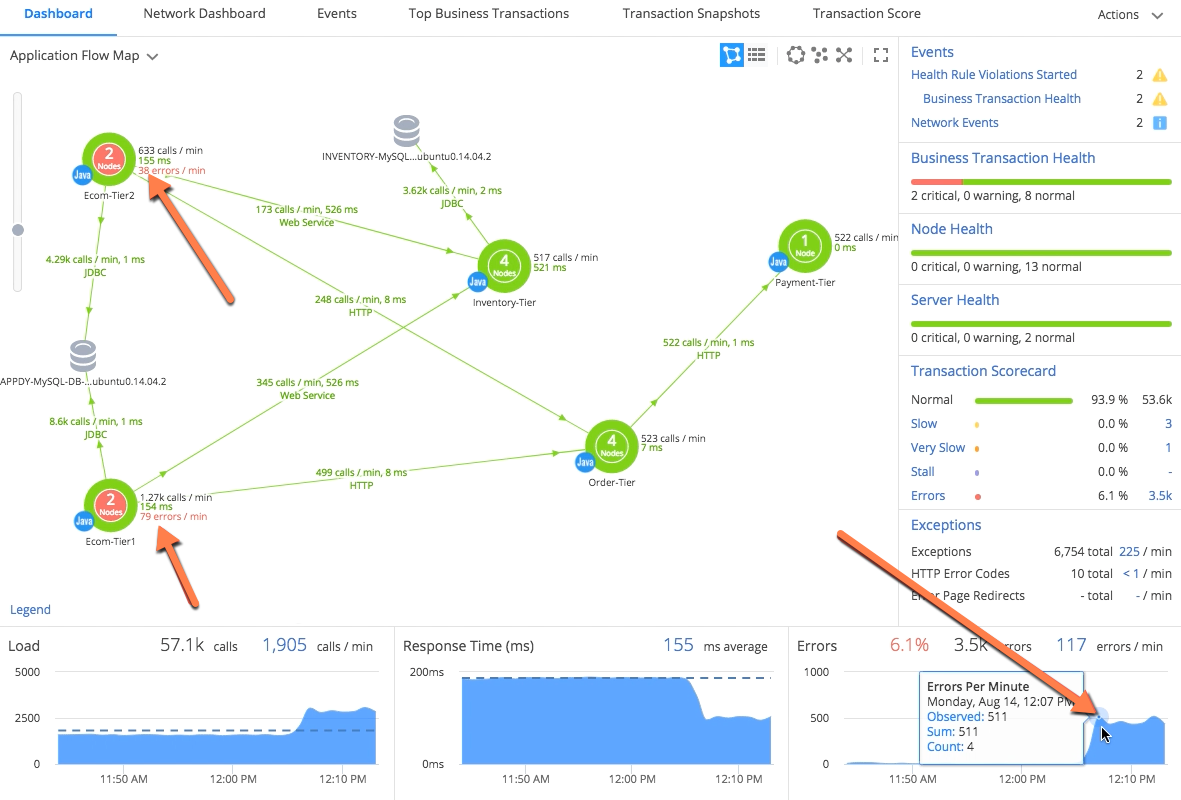Select the Payment-Tier node circle
The height and width of the screenshot is (800, 1181).
804,246
